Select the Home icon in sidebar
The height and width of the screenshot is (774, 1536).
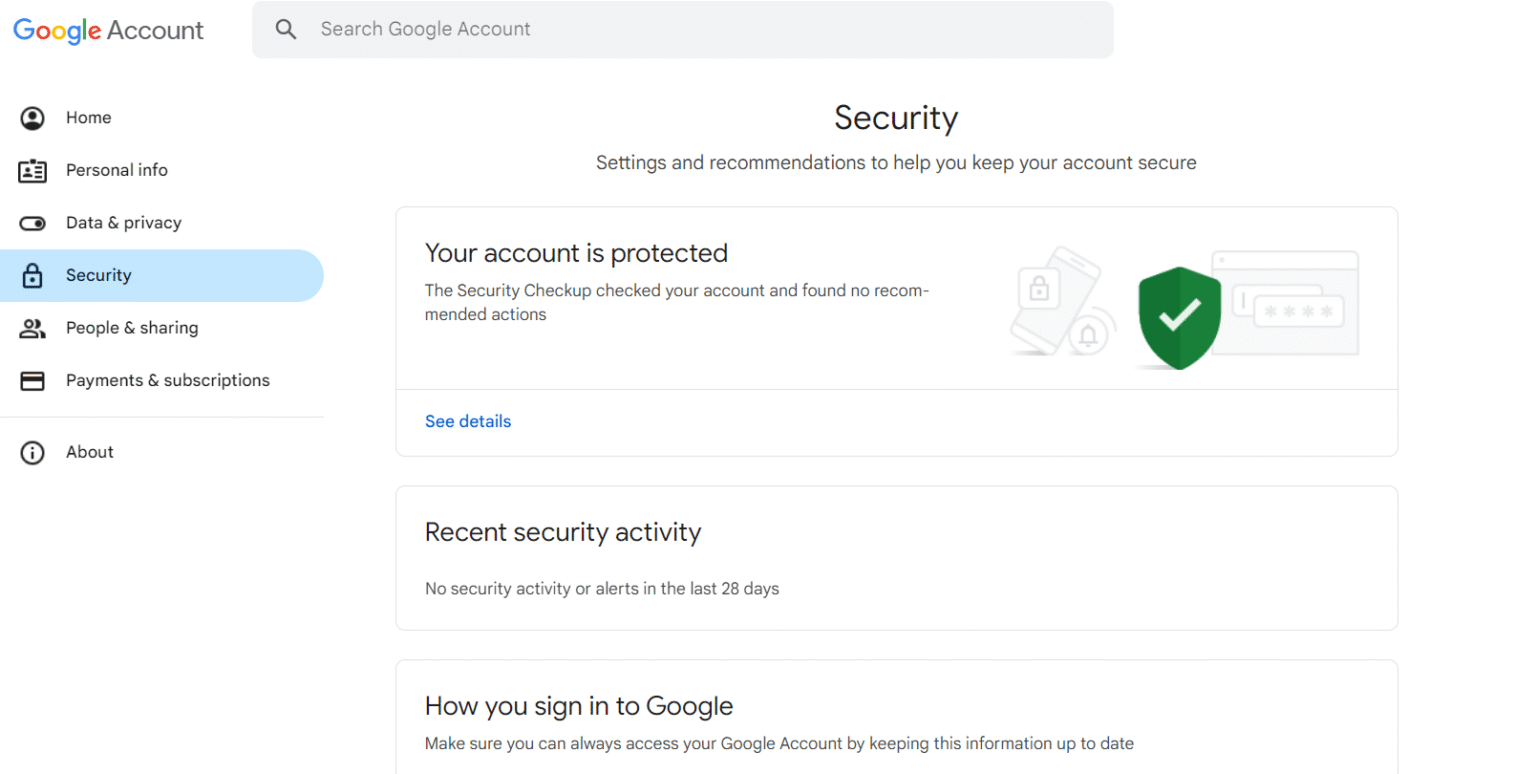click(32, 117)
